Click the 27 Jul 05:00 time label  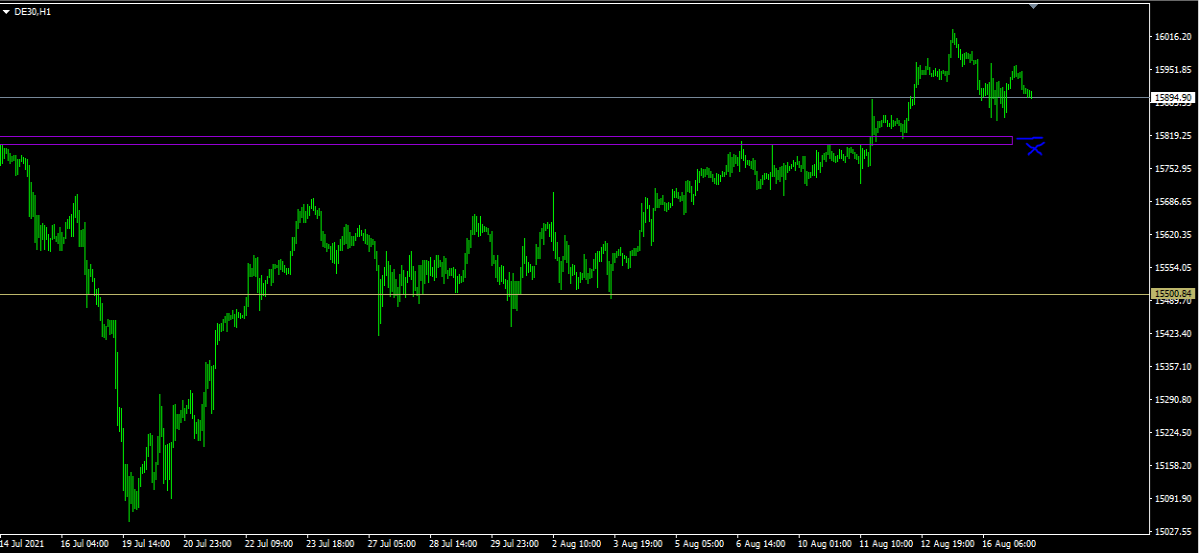[393, 545]
